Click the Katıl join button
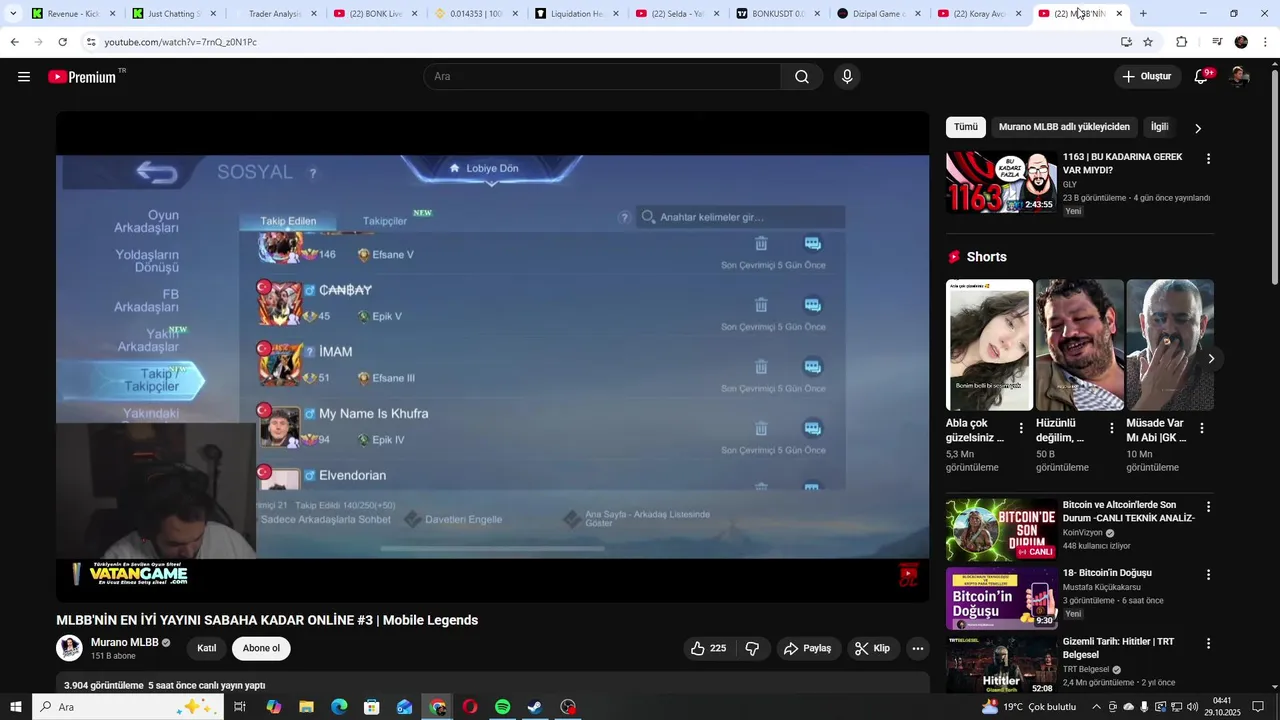This screenshot has height=720, width=1280. click(x=207, y=648)
